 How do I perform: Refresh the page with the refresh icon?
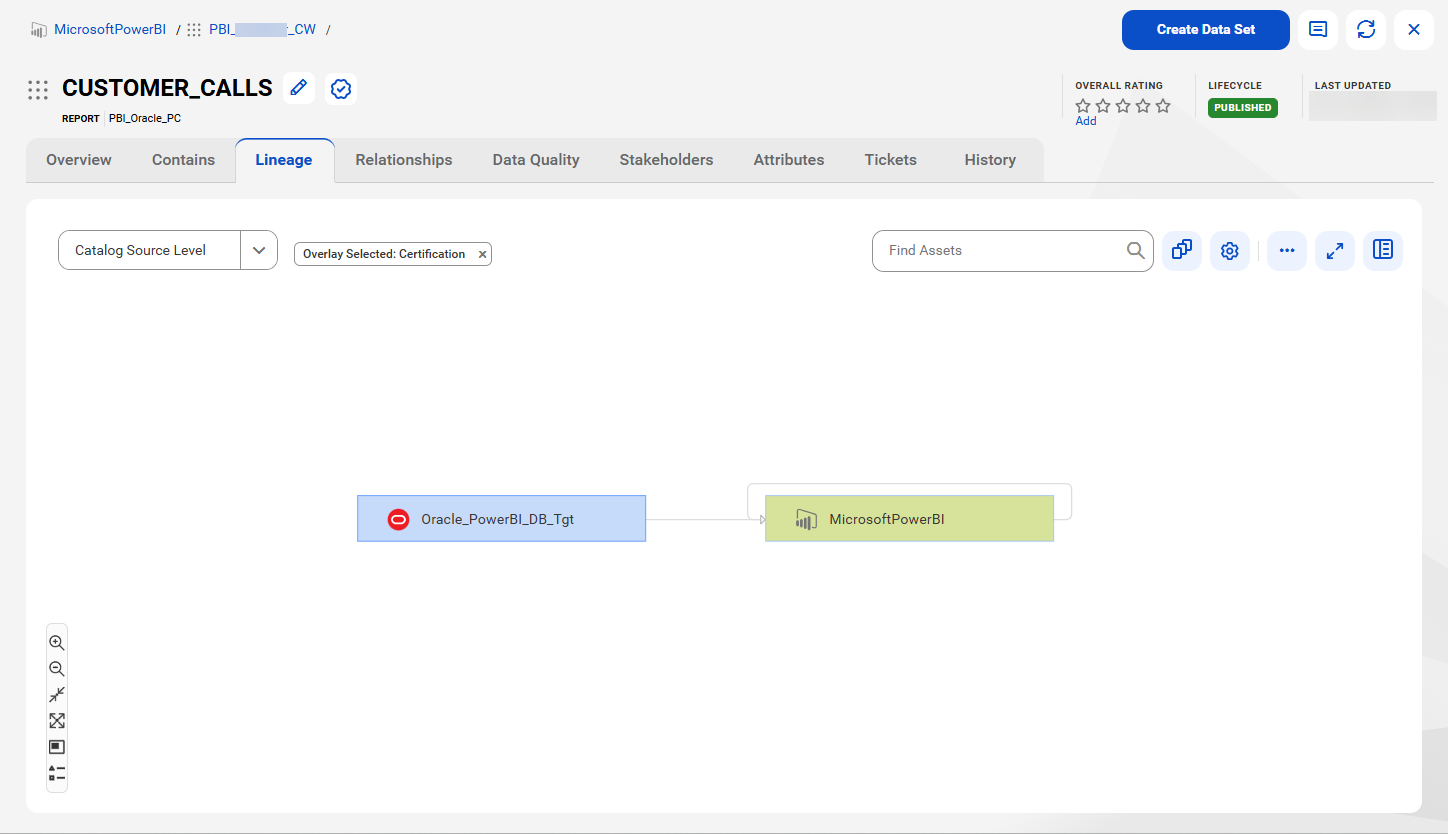[1366, 30]
